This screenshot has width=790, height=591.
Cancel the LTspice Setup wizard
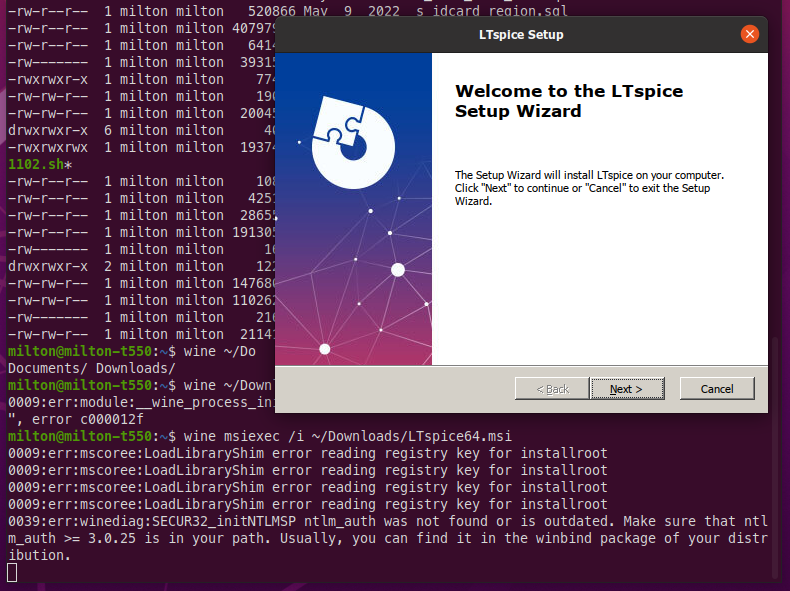(x=717, y=389)
